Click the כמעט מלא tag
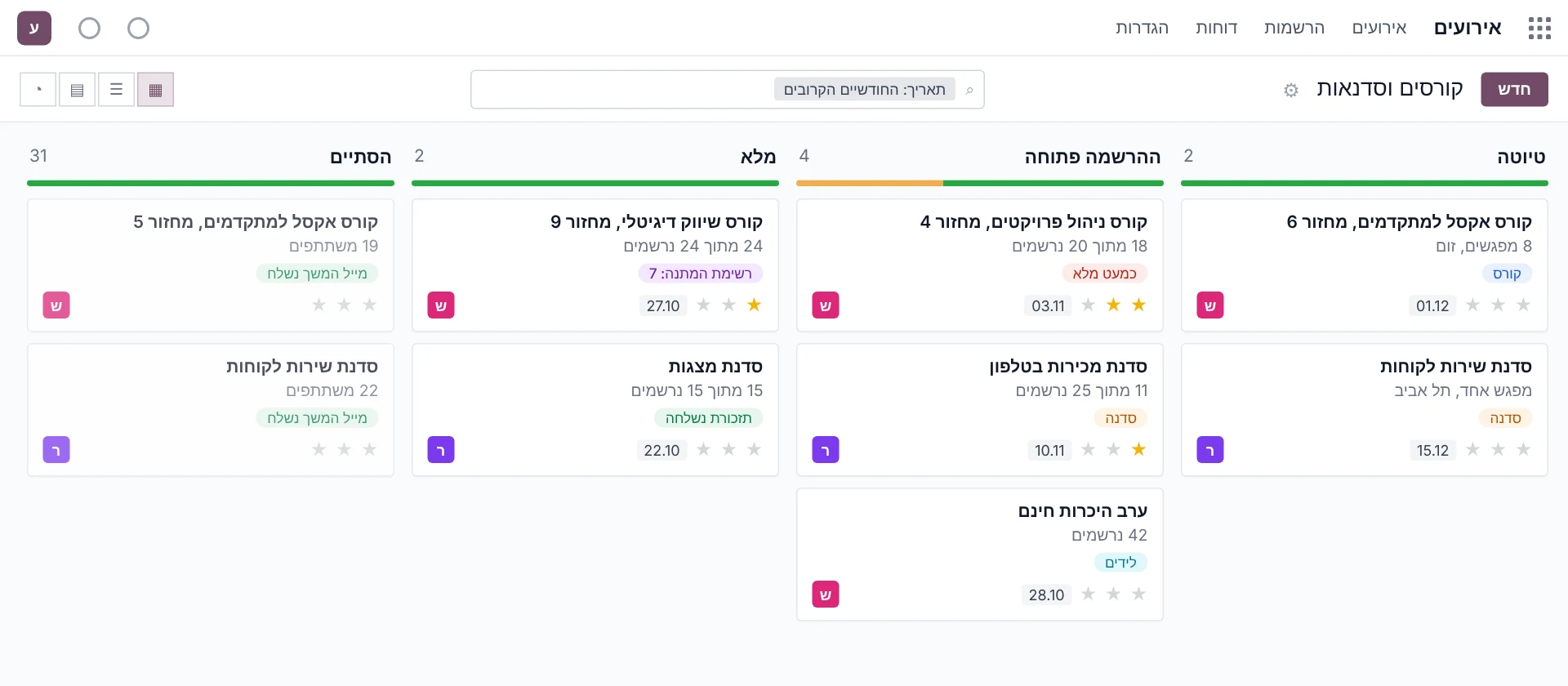This screenshot has width=1568, height=686. [1104, 274]
